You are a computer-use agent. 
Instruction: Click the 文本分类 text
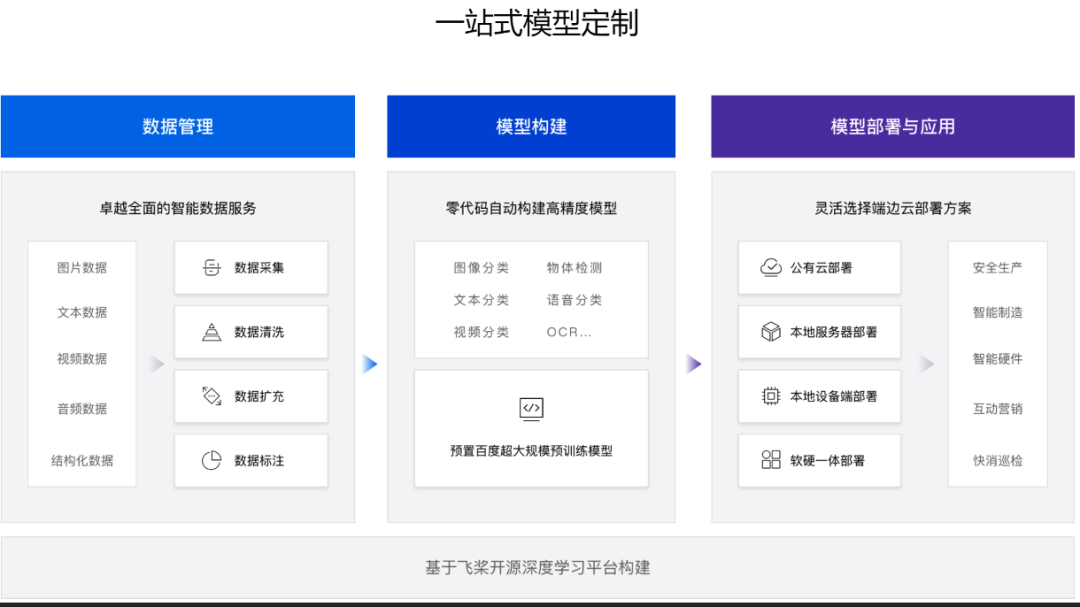point(481,300)
